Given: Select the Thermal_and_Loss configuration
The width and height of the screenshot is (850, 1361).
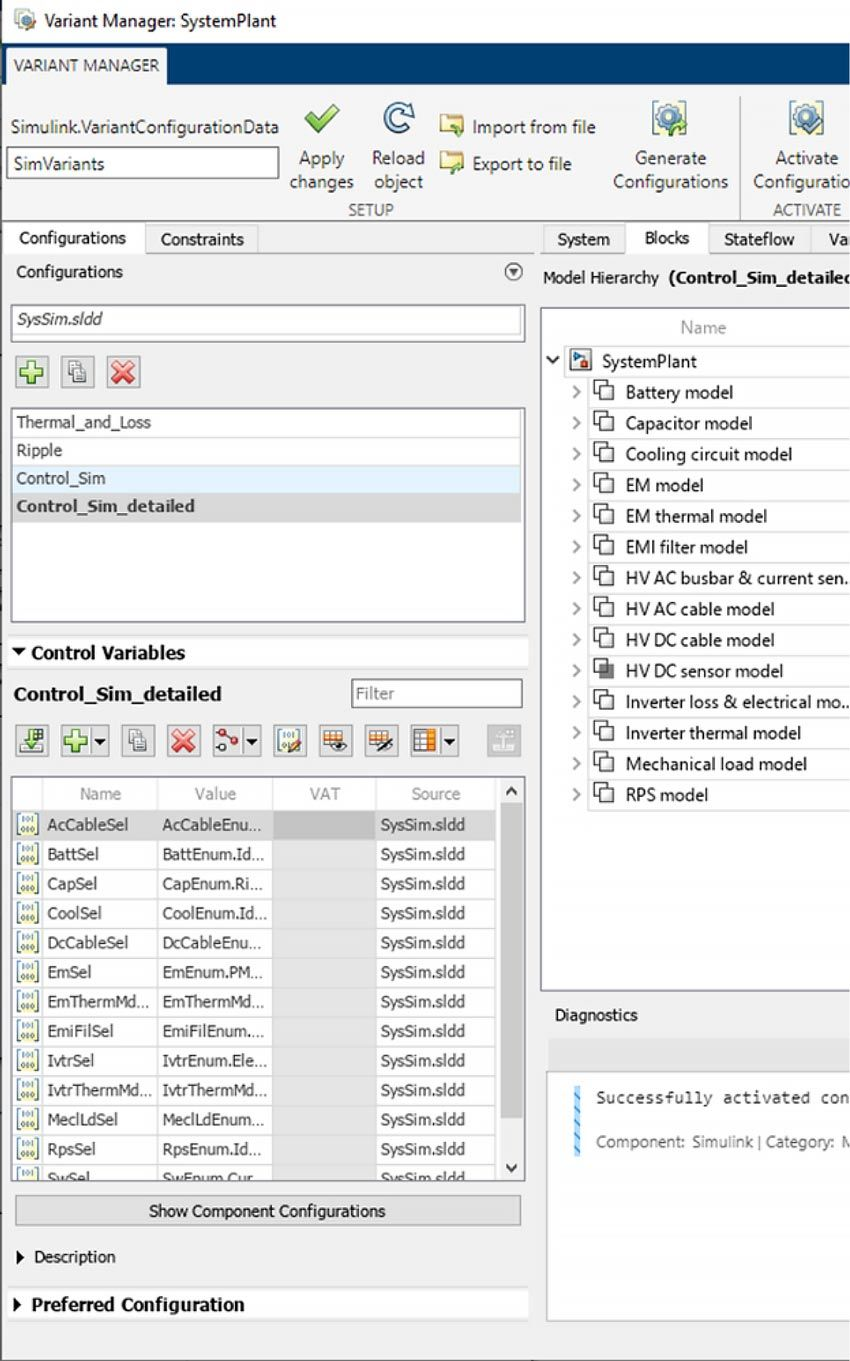Looking at the screenshot, I should (84, 422).
